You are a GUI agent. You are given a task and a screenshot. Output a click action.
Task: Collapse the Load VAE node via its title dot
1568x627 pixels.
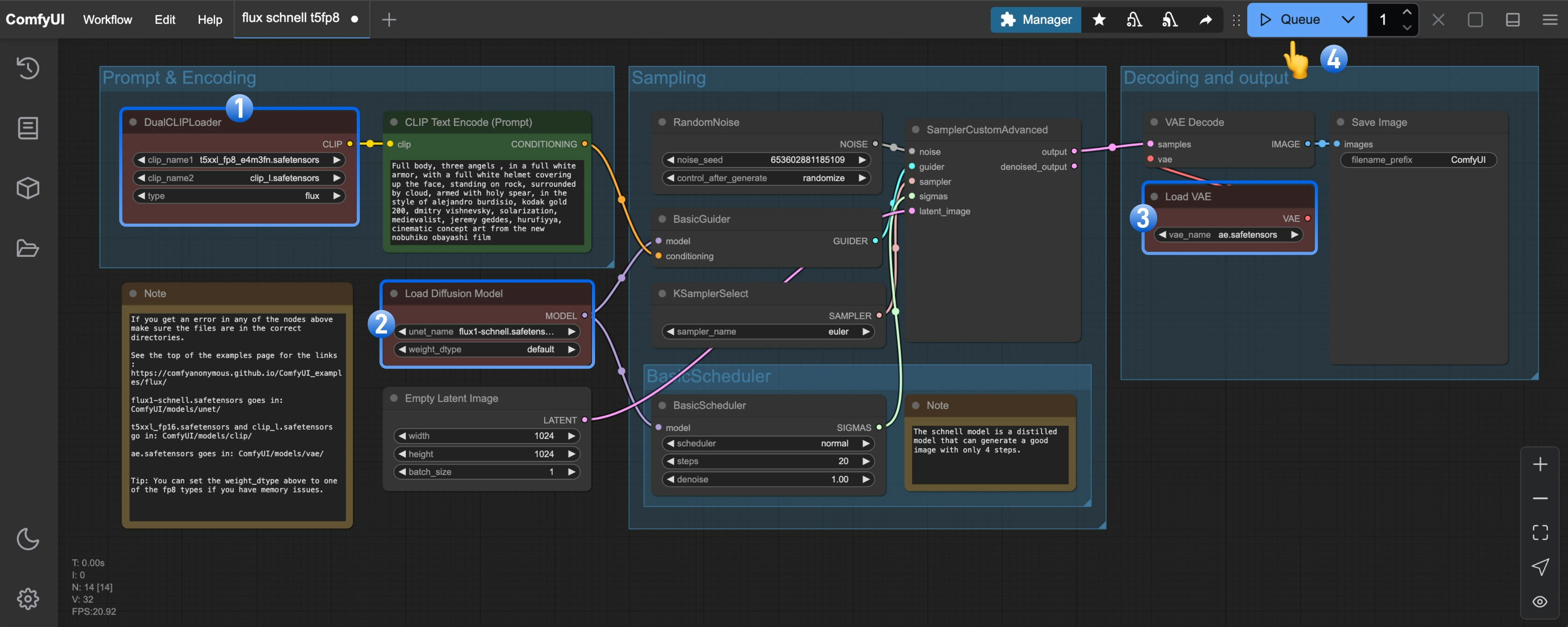tap(1154, 196)
